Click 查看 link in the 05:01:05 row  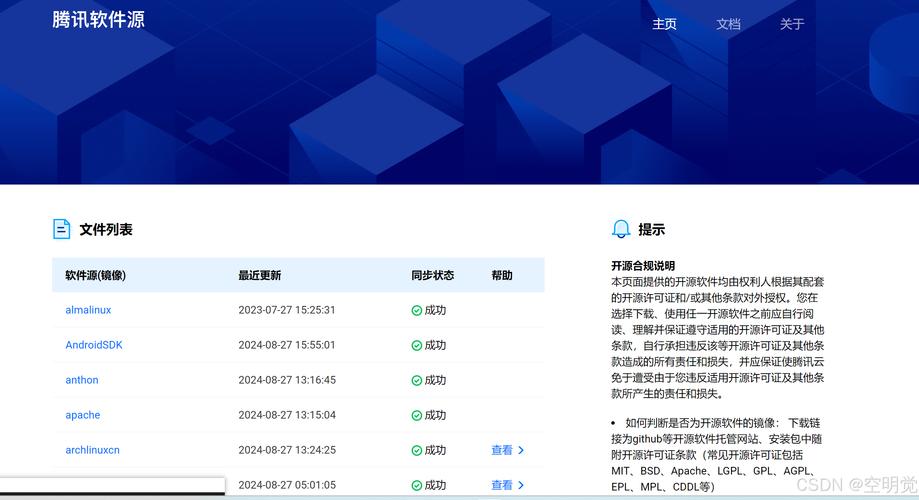[x=502, y=485]
